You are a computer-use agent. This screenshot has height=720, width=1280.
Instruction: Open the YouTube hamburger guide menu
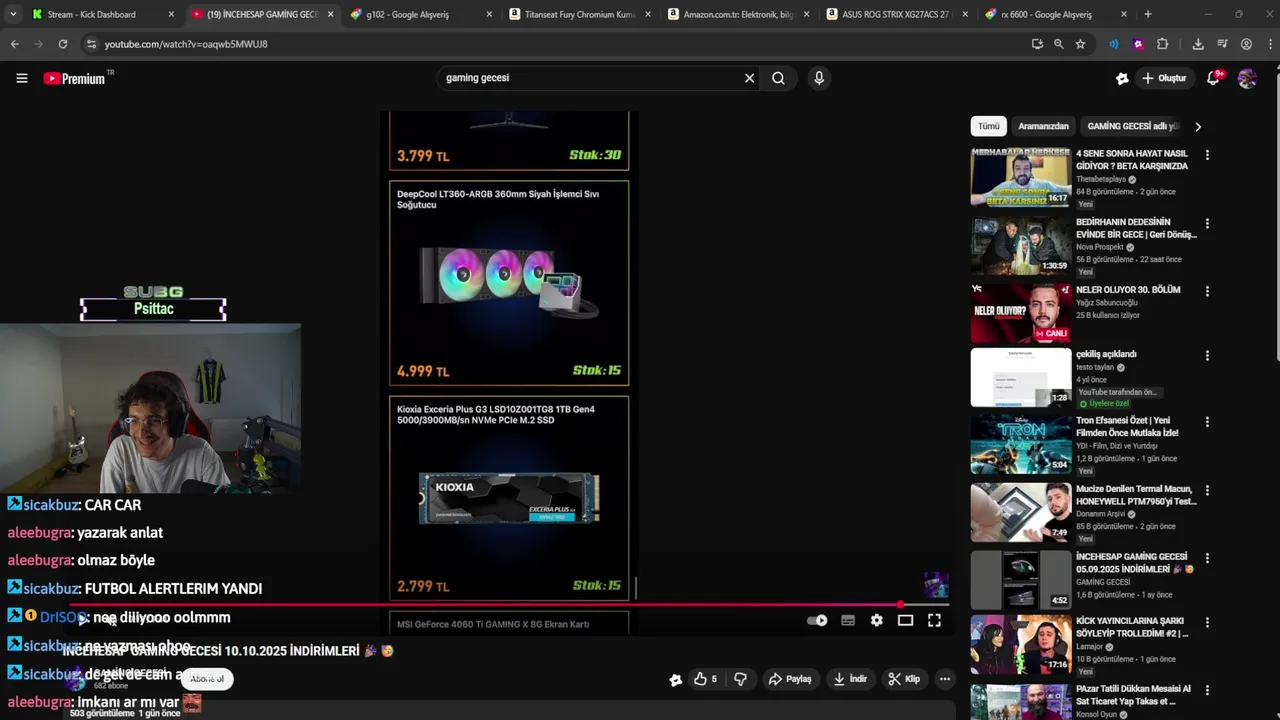point(21,78)
